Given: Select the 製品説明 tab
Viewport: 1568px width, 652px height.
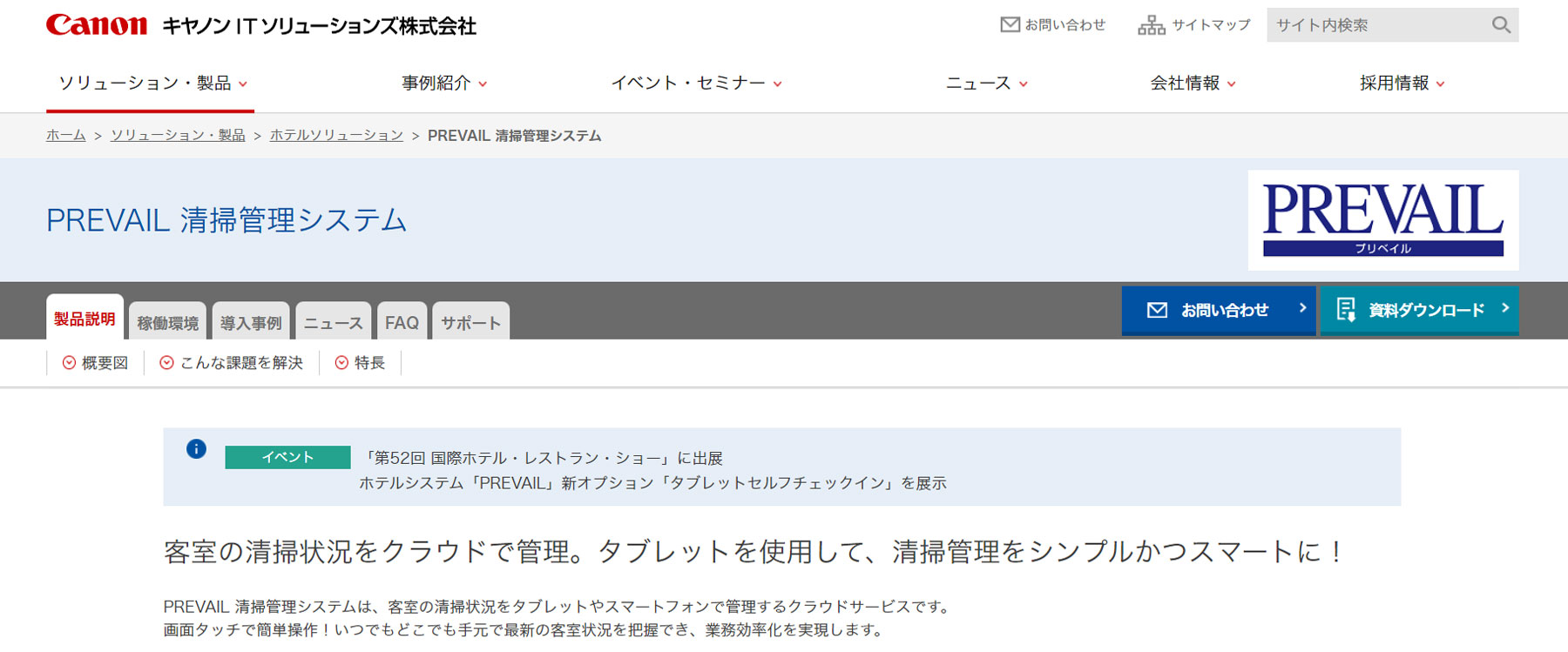Looking at the screenshot, I should click(x=84, y=318).
